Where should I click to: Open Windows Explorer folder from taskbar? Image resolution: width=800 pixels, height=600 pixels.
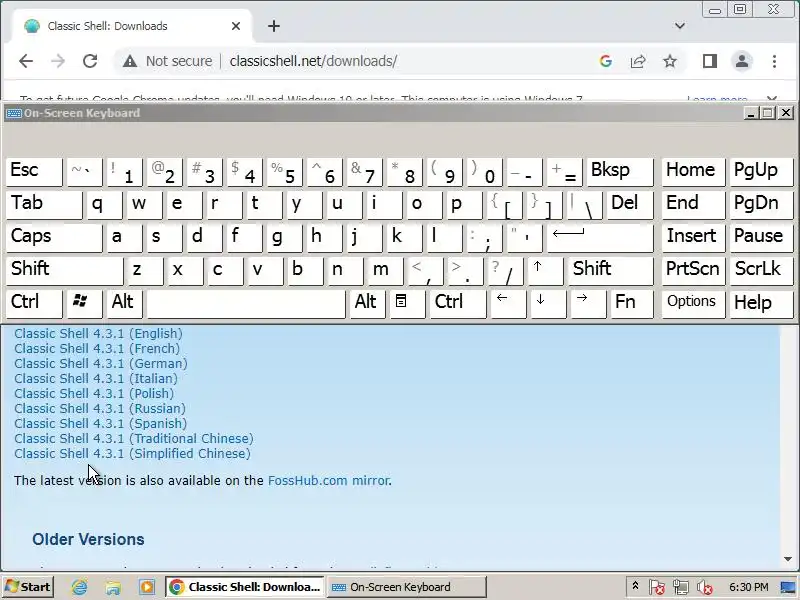pyautogui.click(x=113, y=587)
